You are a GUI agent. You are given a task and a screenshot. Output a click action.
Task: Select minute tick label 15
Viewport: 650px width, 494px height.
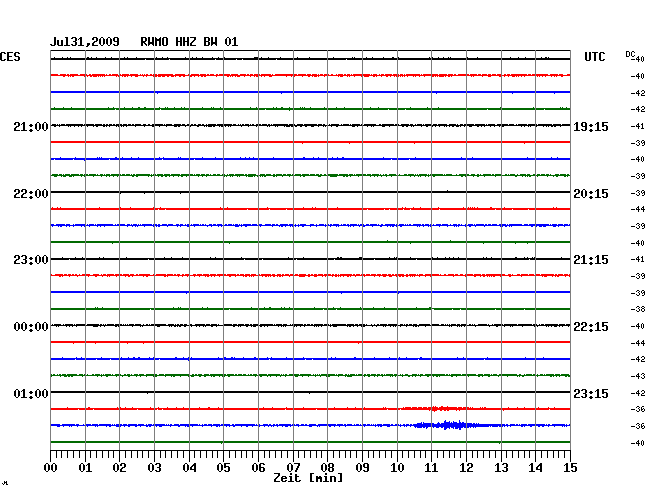point(570,468)
